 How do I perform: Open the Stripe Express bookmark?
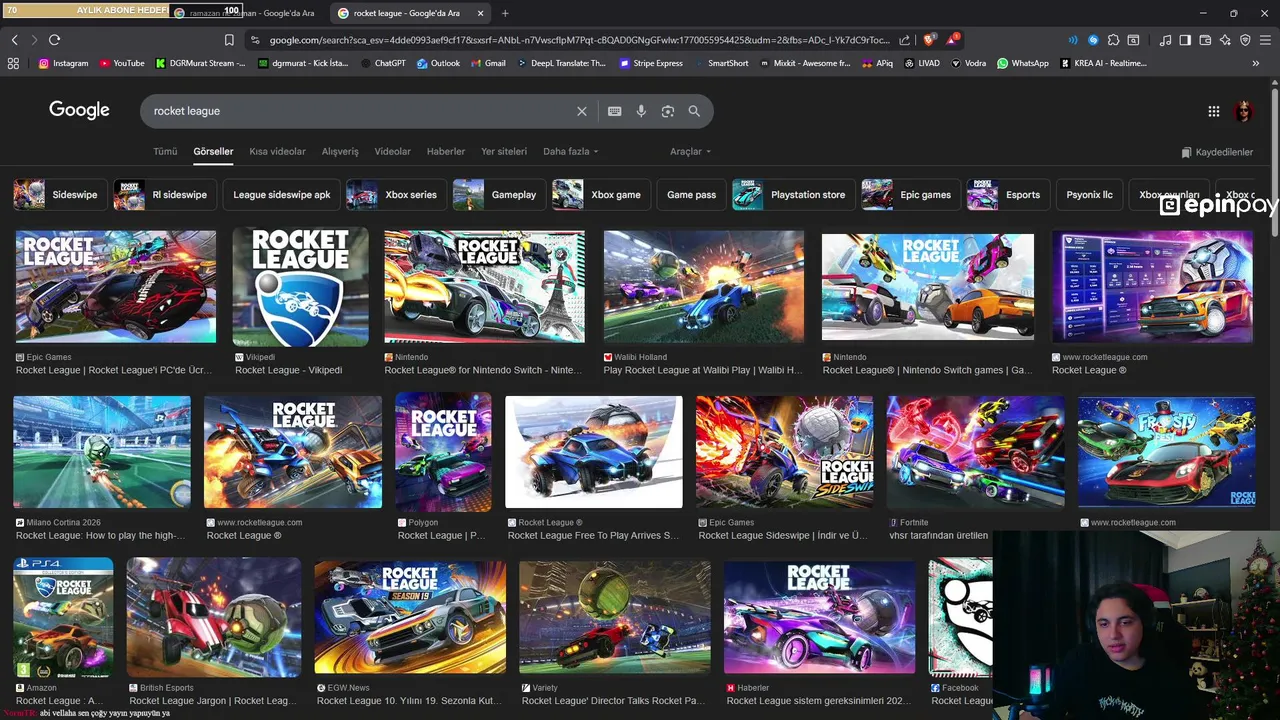click(x=651, y=63)
